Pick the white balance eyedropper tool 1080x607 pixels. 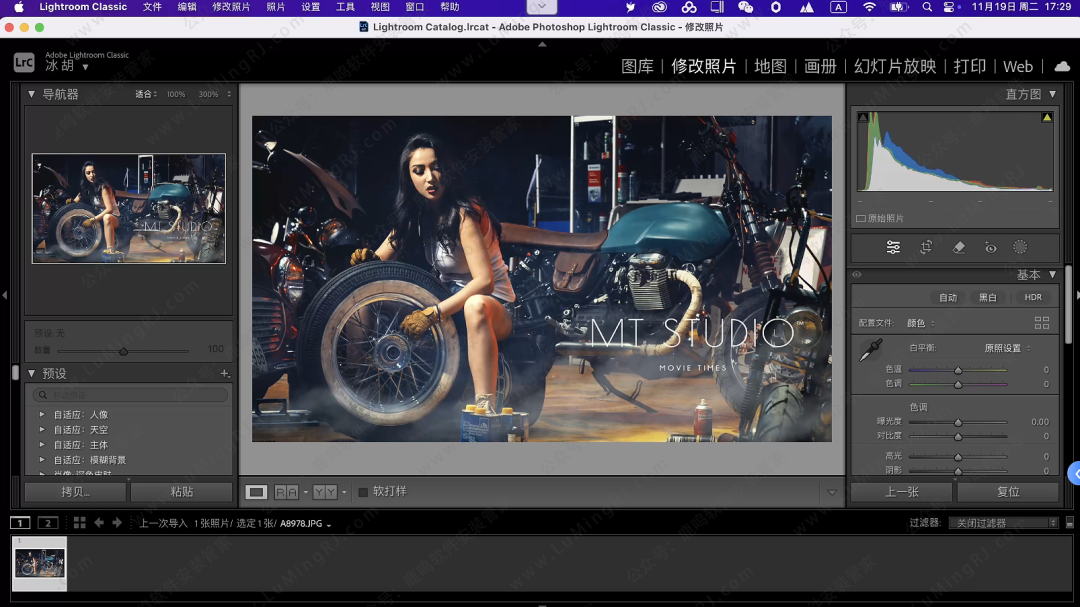(870, 350)
